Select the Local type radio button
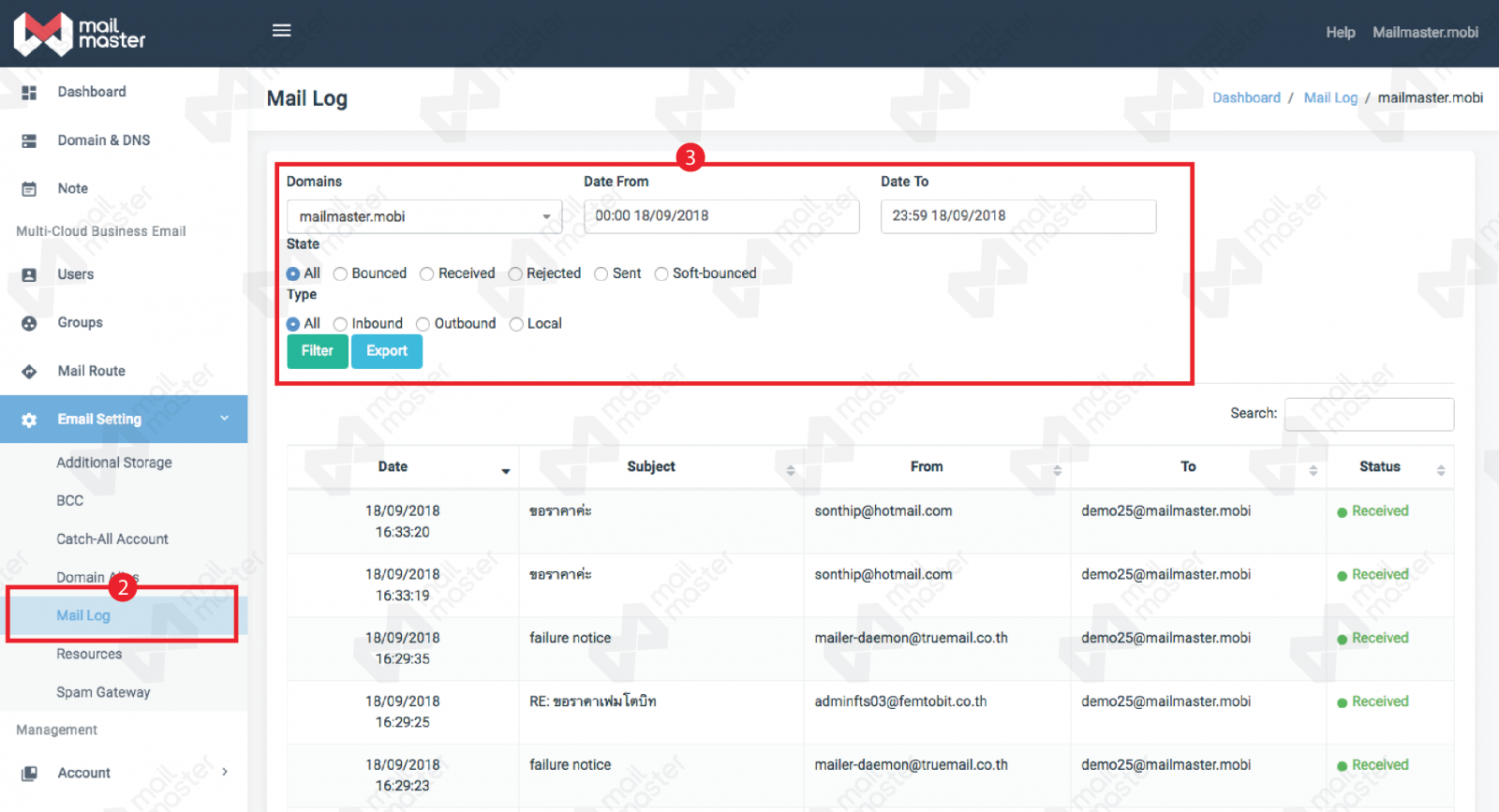The image size is (1499, 812). (516, 324)
